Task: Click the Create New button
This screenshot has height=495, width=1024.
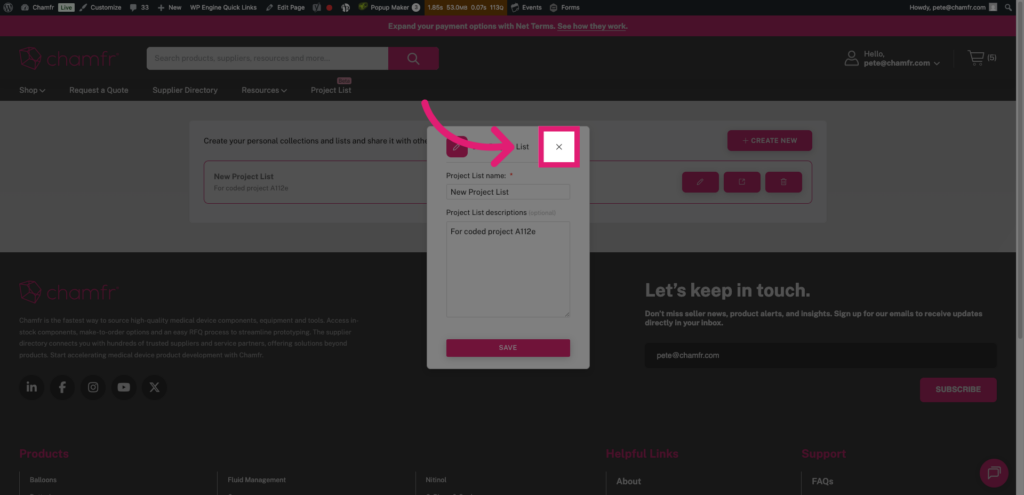Action: click(x=770, y=140)
